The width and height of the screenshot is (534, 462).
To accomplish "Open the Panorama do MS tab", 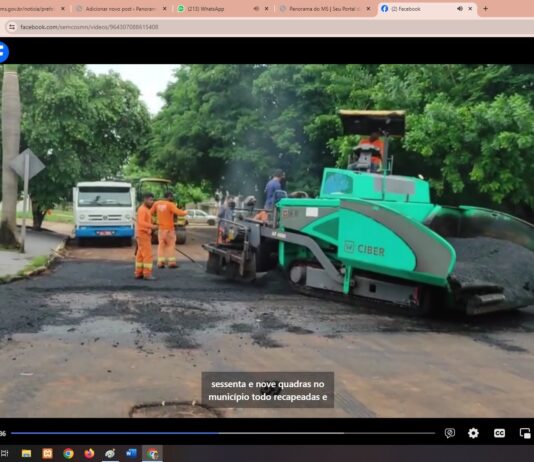I will click(324, 9).
